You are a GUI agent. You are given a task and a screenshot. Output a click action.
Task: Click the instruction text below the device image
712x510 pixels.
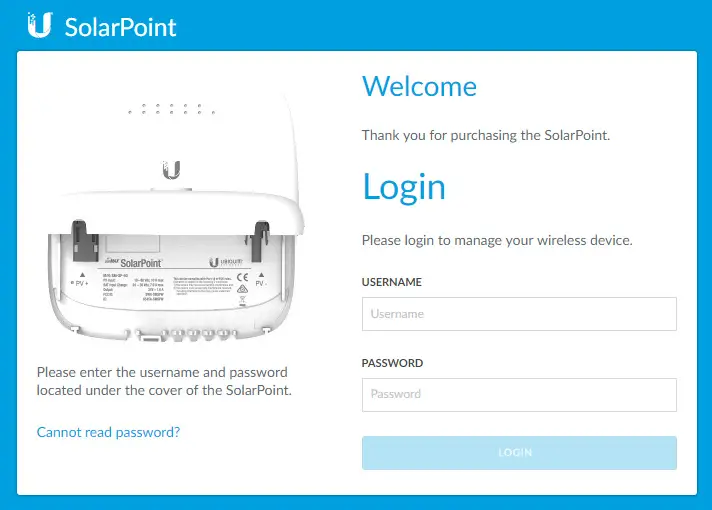165,381
